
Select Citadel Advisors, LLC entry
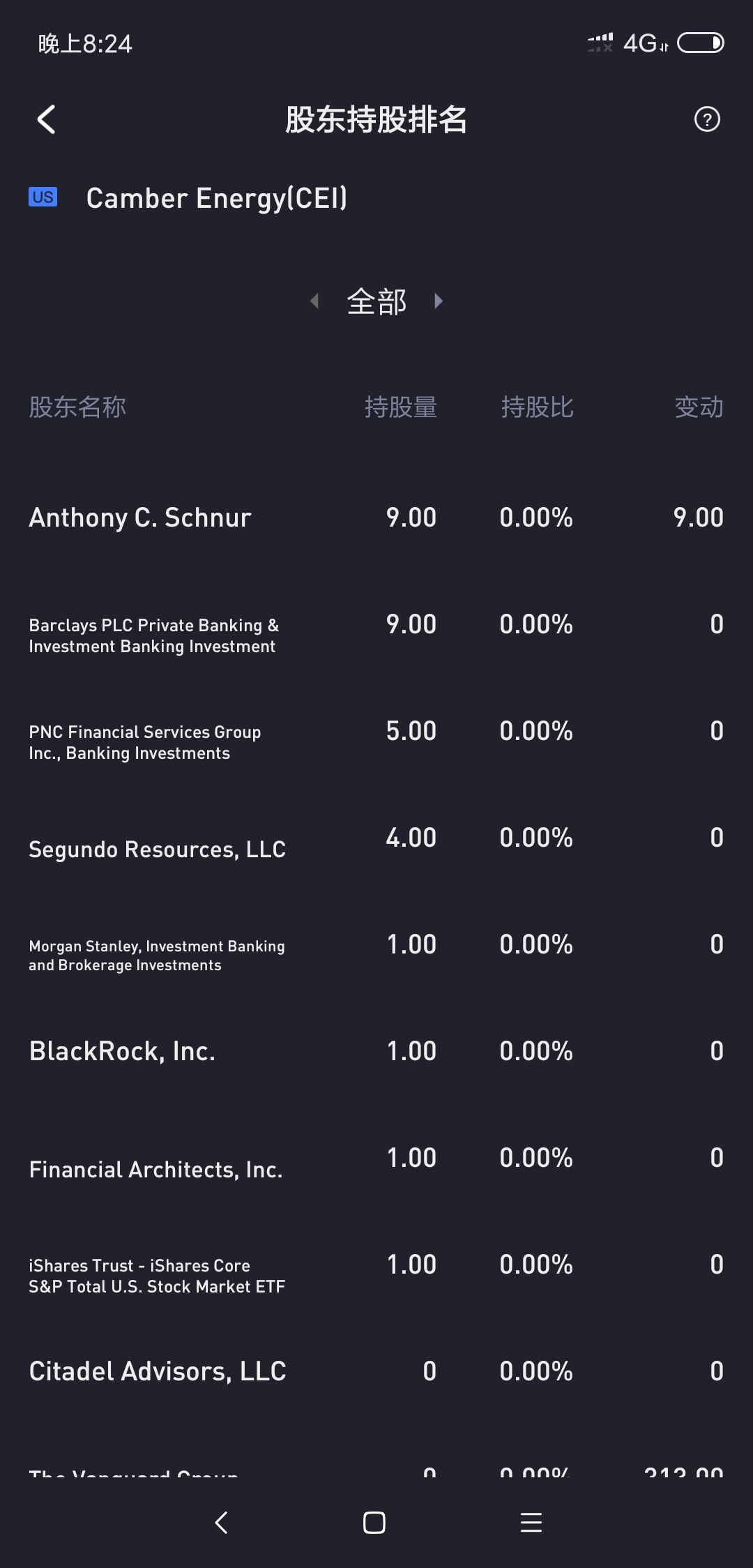click(376, 1371)
